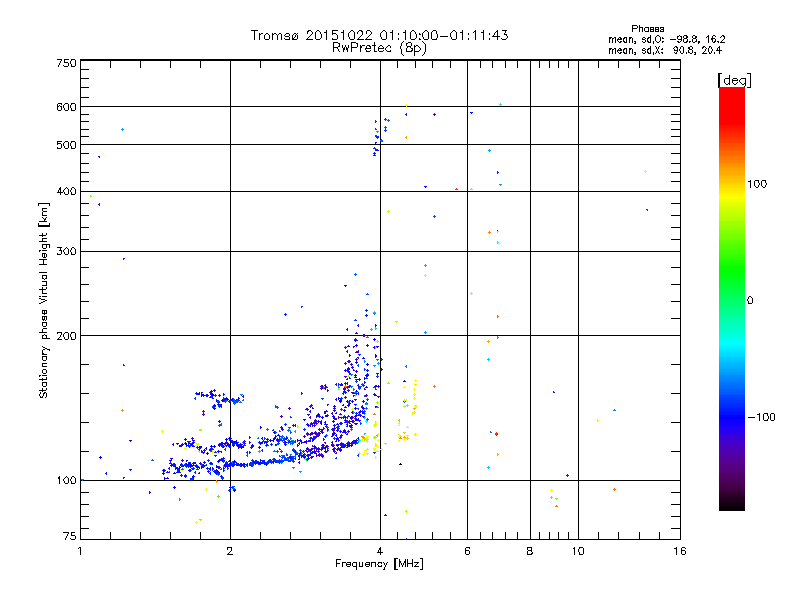Image resolution: width=800 pixels, height=600 pixels.
Task: Click the 600 km y-axis tick label
Action: (66, 107)
